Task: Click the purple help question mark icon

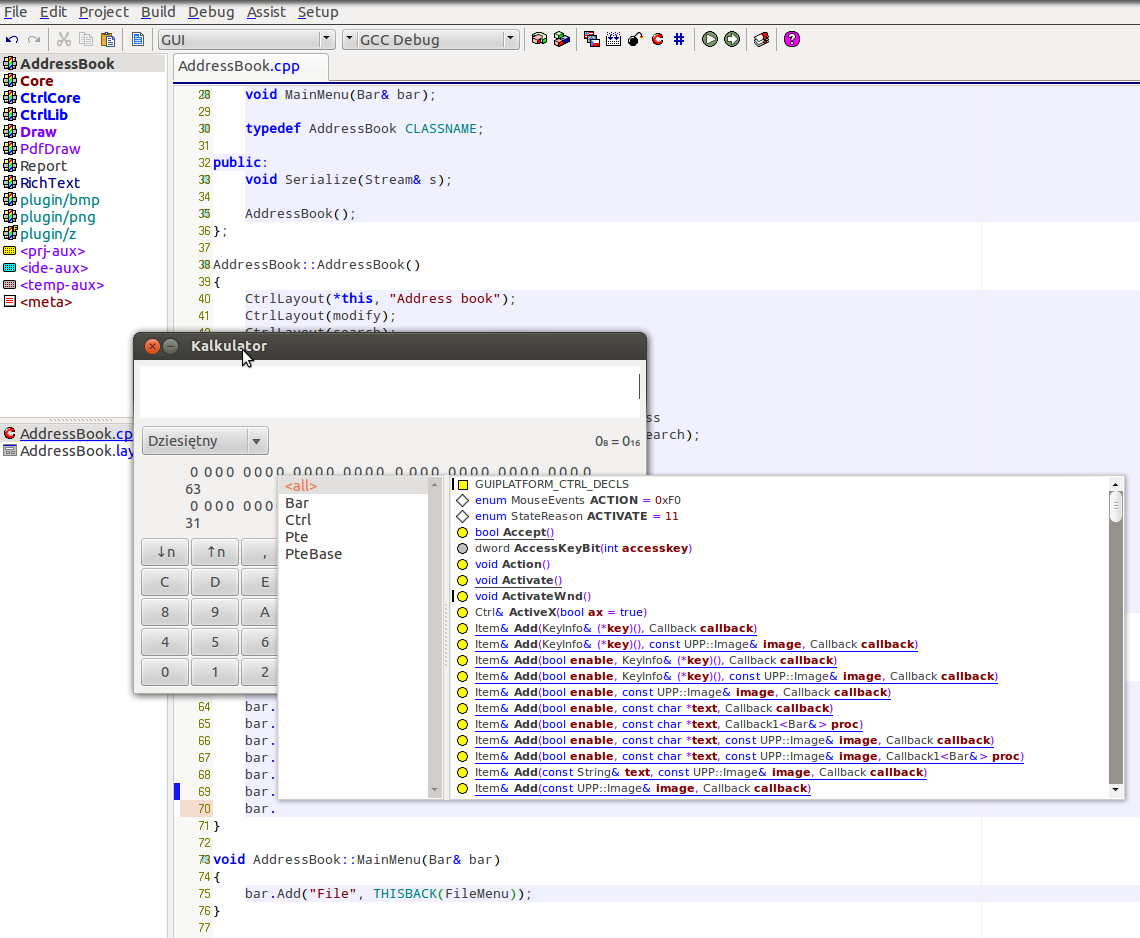Action: tap(792, 40)
